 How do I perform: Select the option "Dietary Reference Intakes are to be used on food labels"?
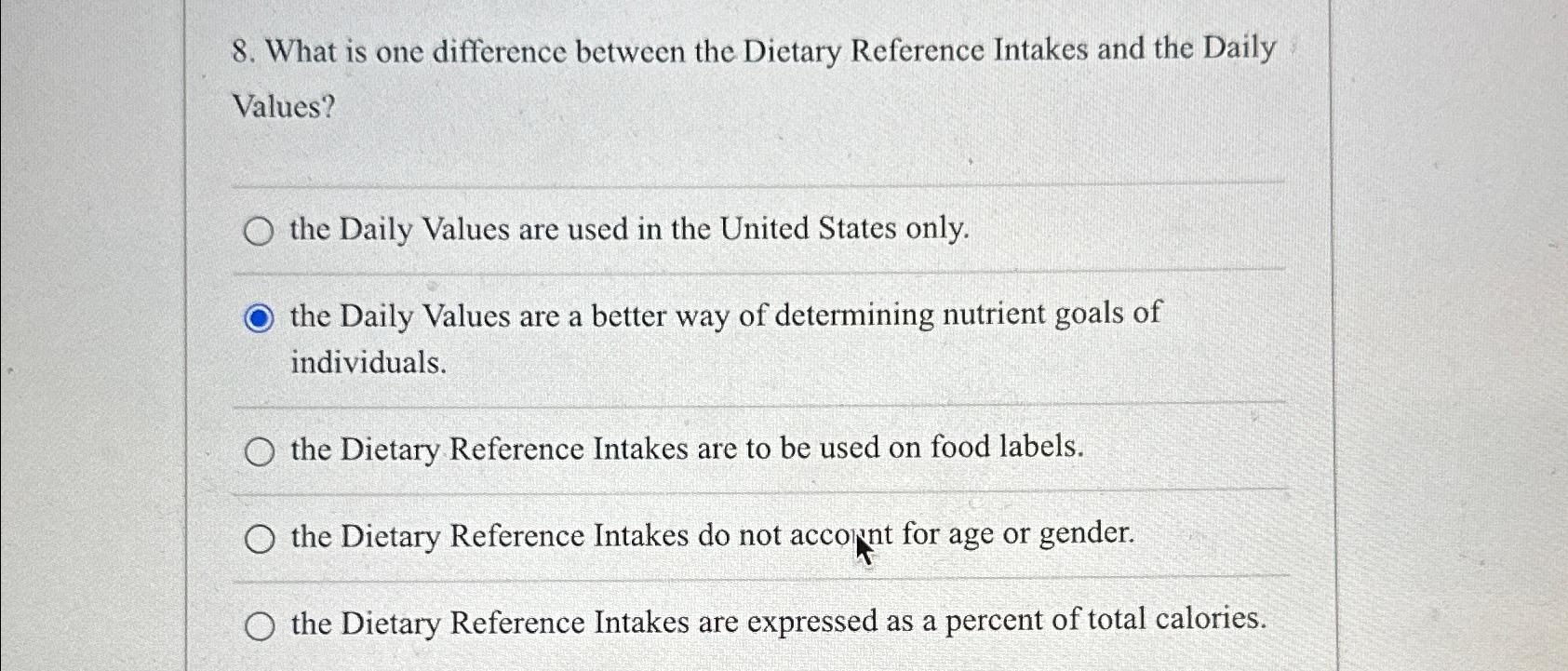tap(261, 451)
